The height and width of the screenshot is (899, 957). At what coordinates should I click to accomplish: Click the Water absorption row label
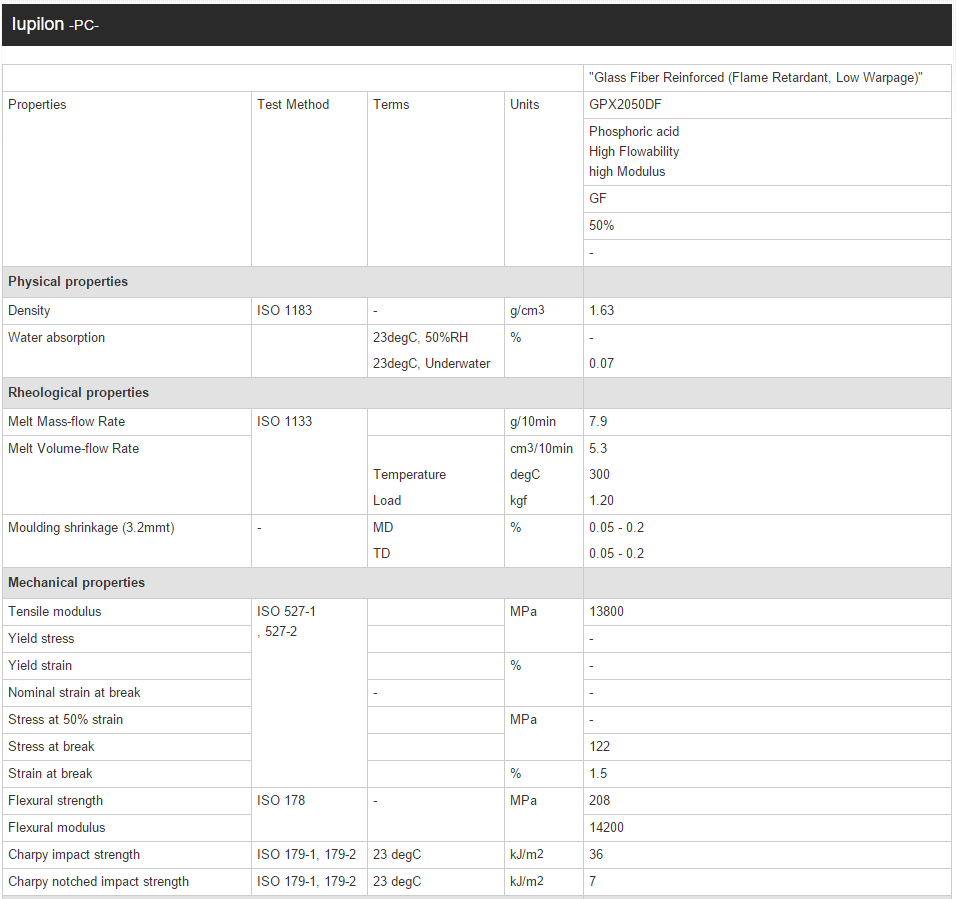56,338
